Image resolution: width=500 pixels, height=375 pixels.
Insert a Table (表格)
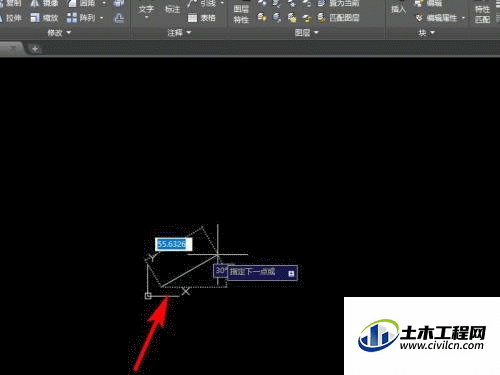click(202, 18)
